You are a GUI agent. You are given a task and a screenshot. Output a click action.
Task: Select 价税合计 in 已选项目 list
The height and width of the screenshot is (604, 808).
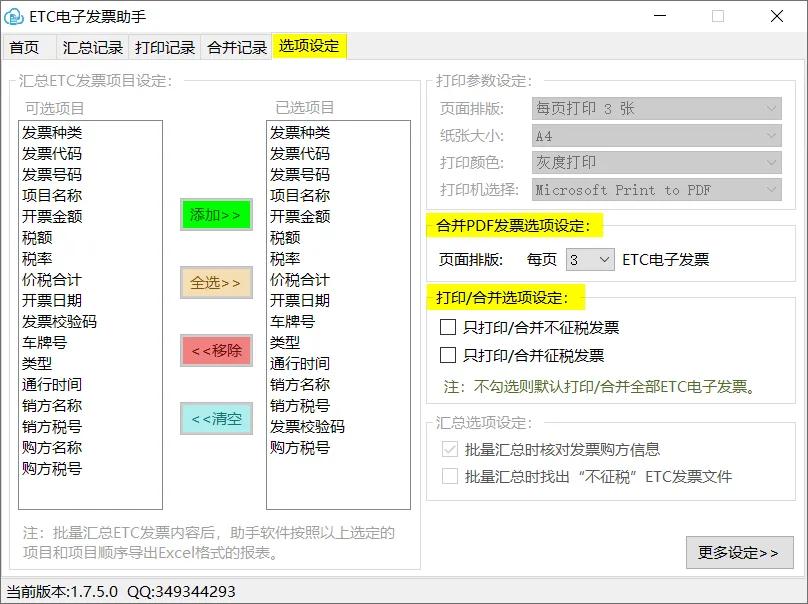click(300, 280)
